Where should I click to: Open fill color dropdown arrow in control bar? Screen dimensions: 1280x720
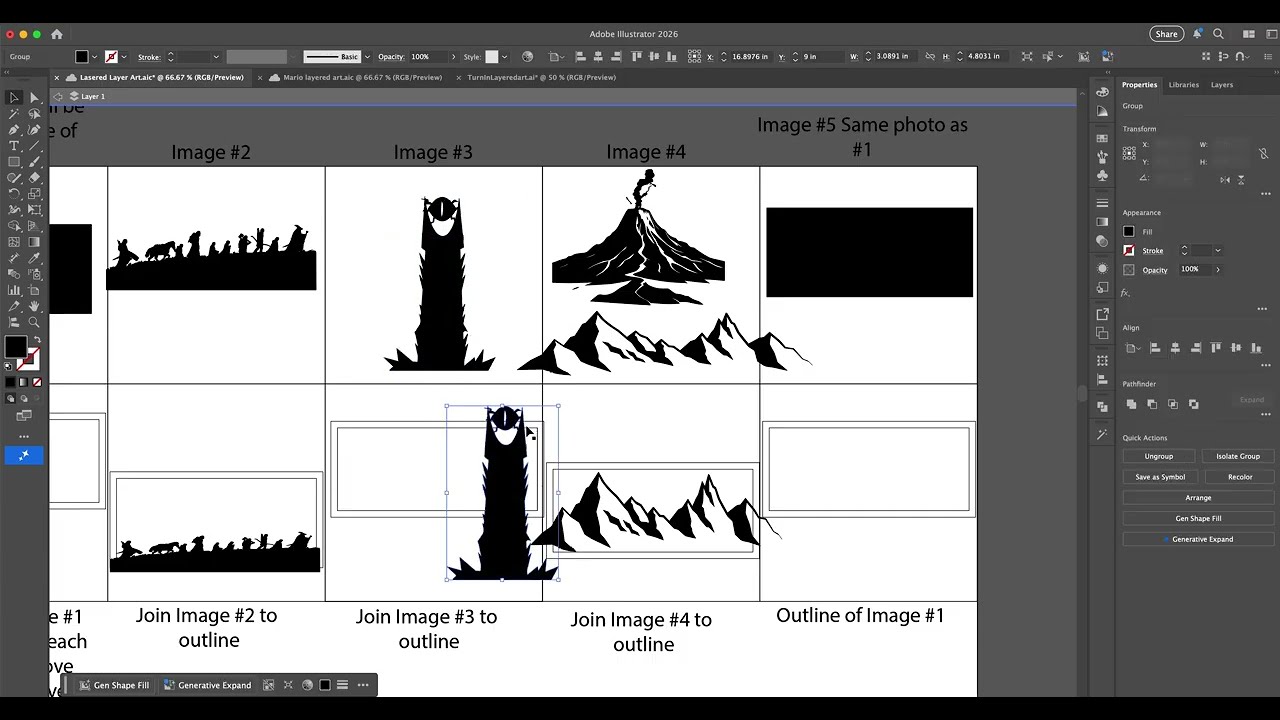coord(96,57)
